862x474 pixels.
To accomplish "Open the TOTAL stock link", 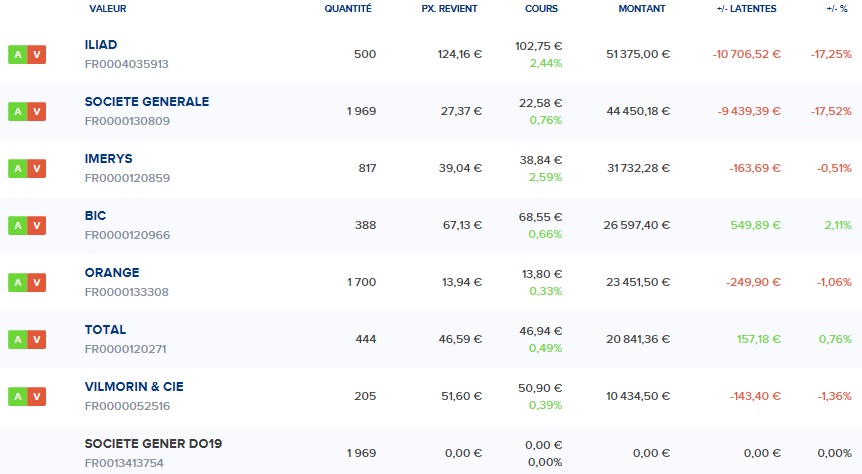I will coord(106,329).
